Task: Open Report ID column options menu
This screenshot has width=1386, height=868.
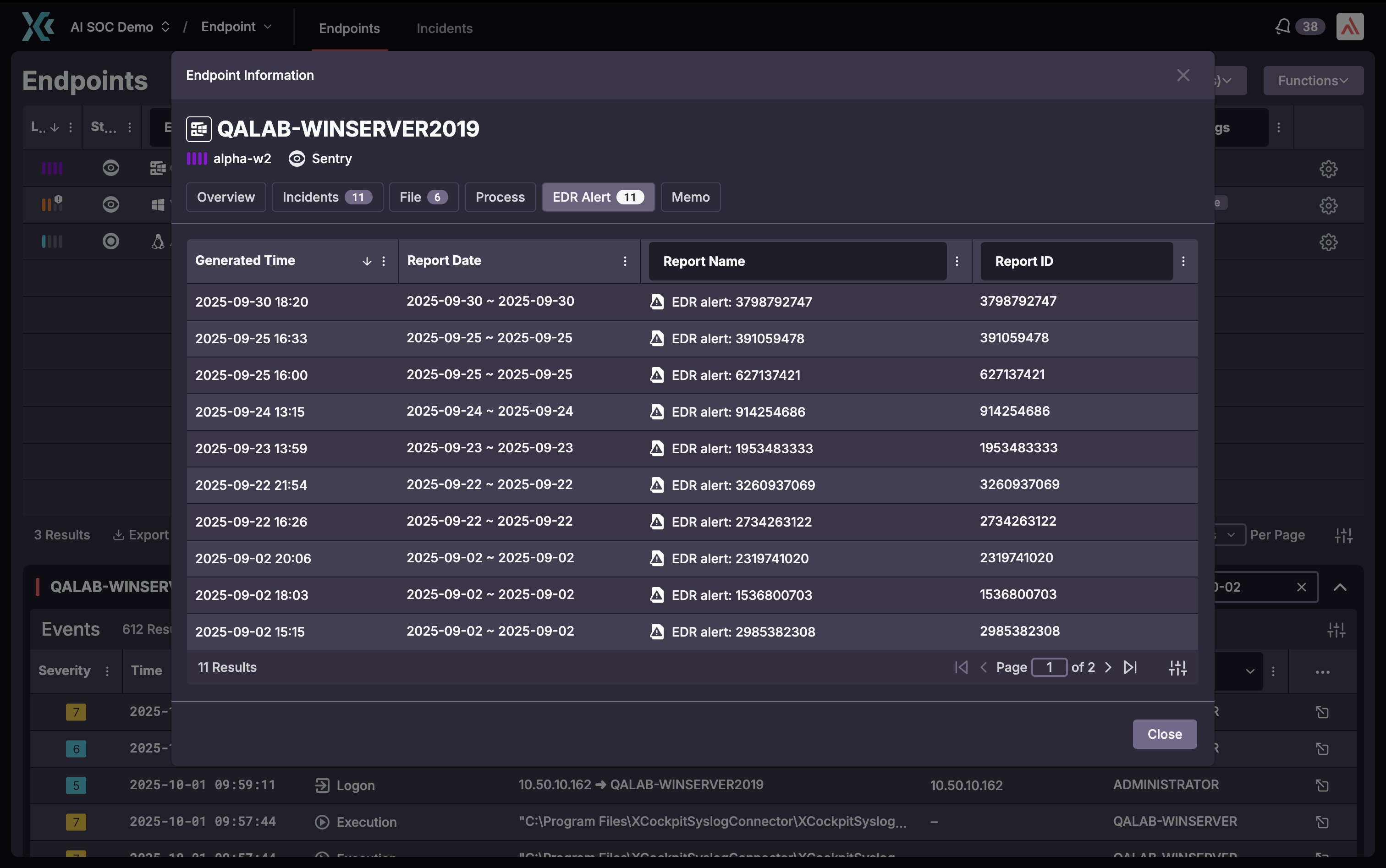Action: (x=1183, y=261)
